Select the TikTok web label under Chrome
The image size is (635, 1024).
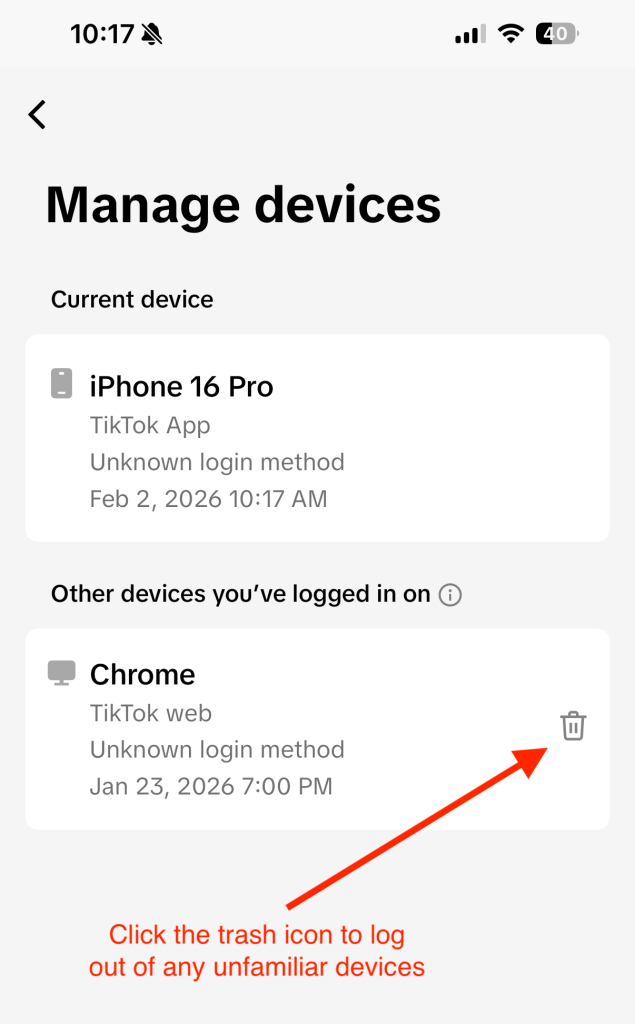[150, 712]
